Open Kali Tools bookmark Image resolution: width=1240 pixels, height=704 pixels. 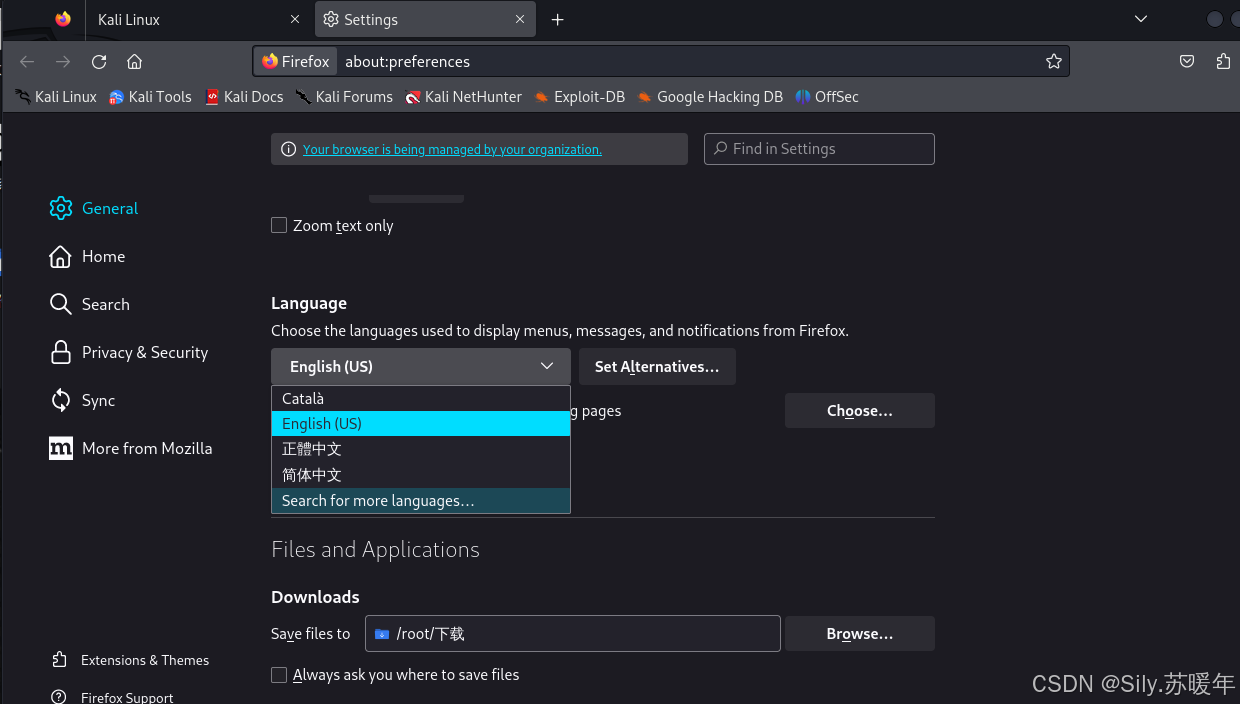coord(150,97)
